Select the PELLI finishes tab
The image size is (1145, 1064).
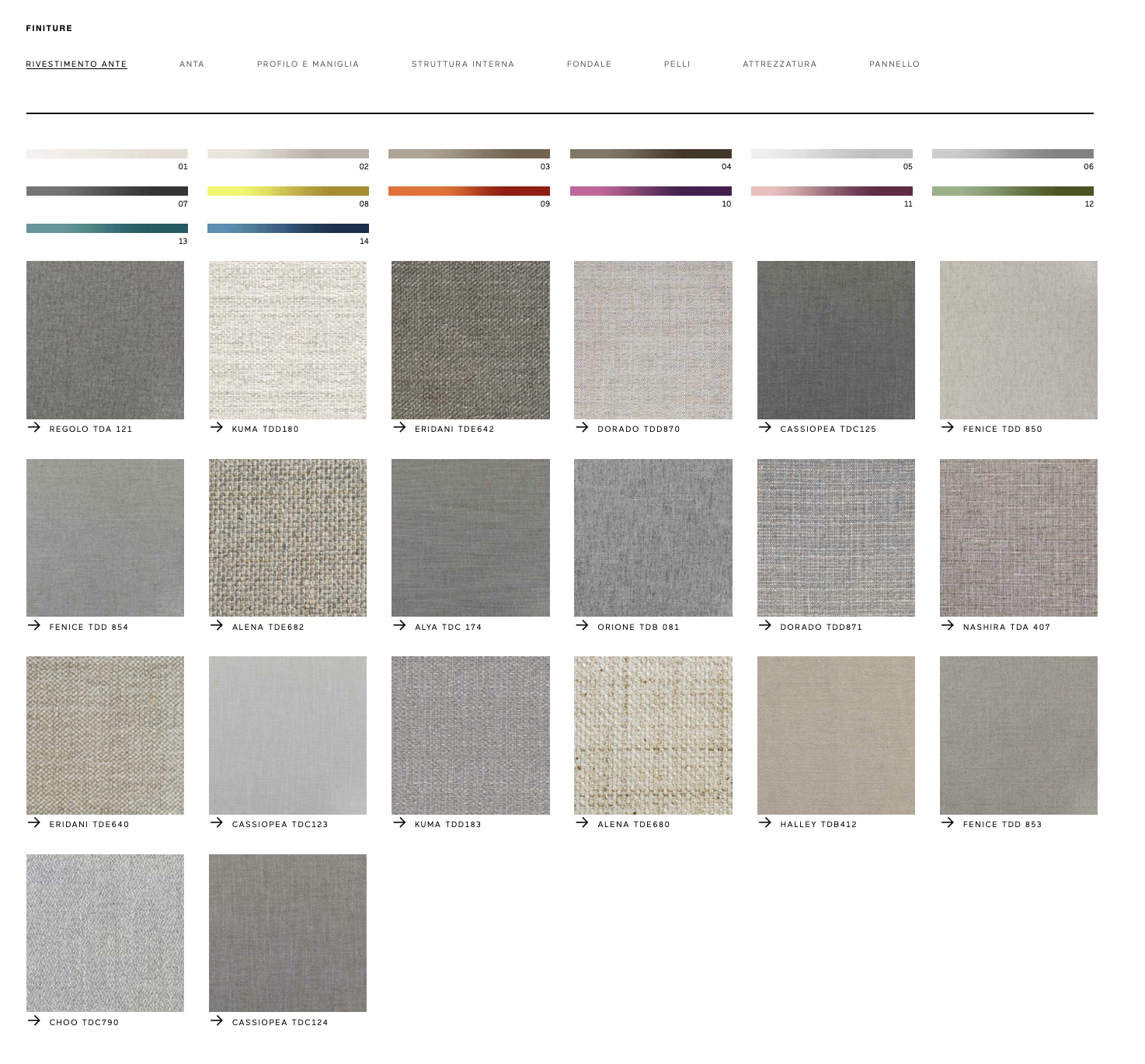click(677, 64)
